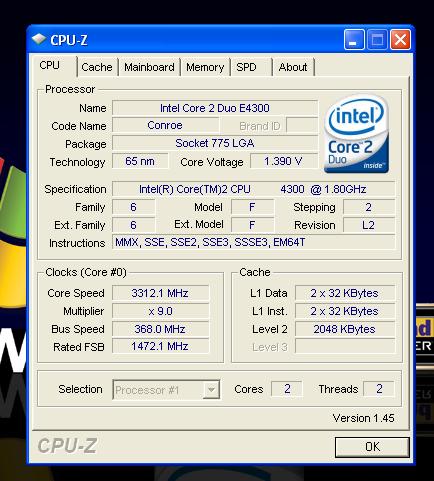434x481 pixels.
Task: Click the Ext. Model value field
Action: [252, 225]
